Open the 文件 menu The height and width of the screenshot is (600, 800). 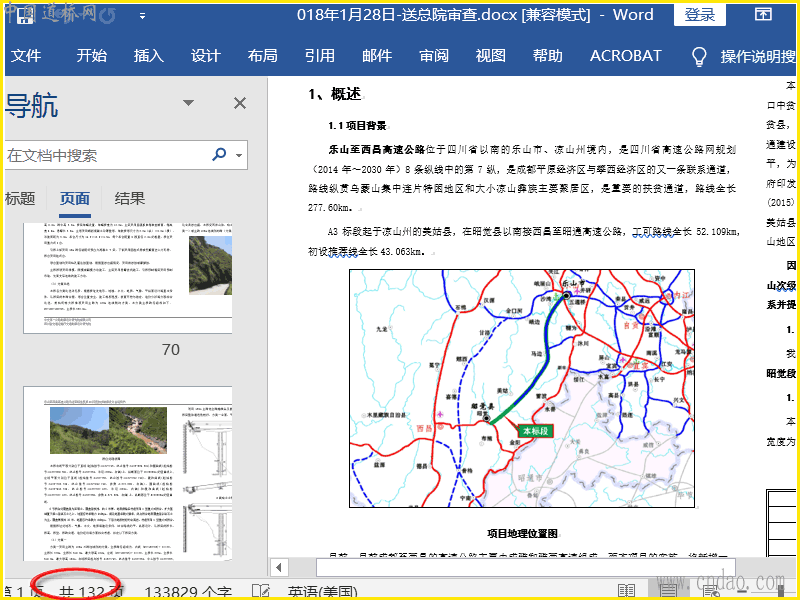26,56
